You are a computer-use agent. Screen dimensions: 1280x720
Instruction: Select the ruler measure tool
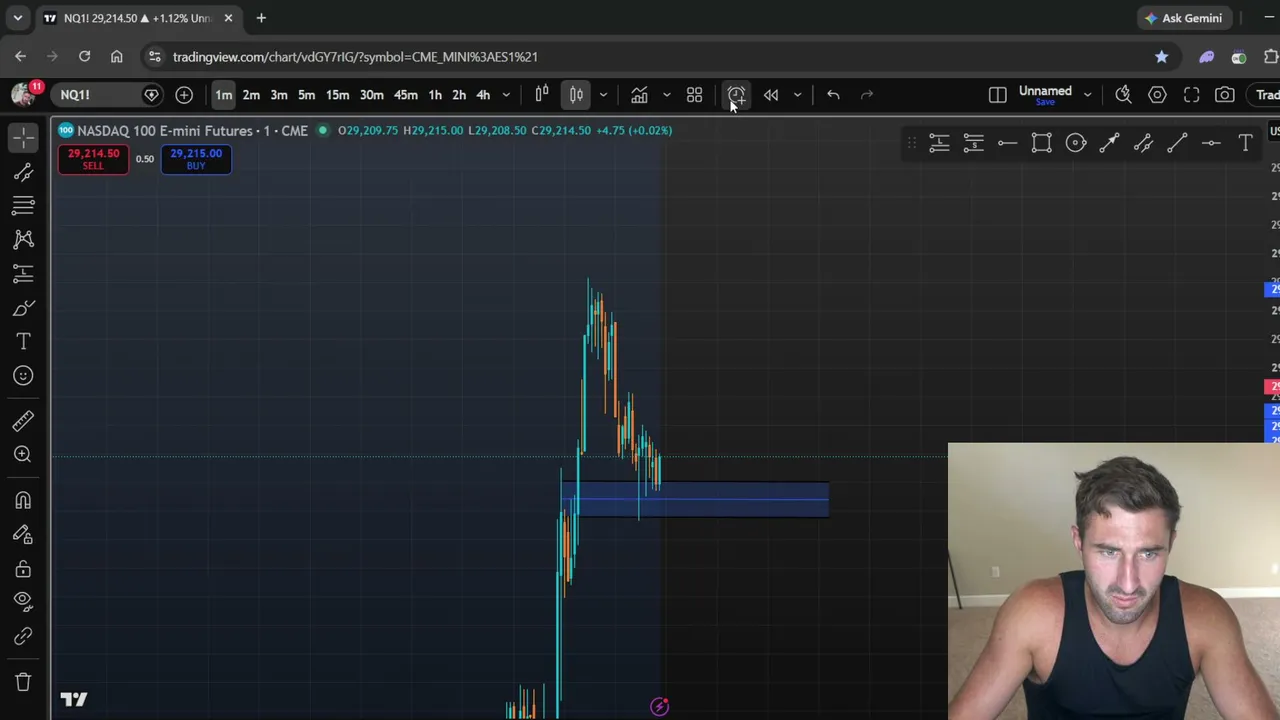click(23, 420)
